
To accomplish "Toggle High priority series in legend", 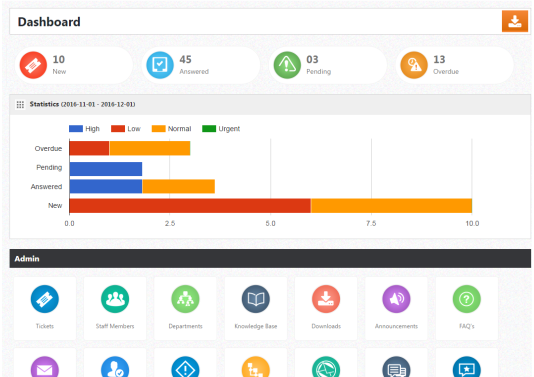I will 84,129.
